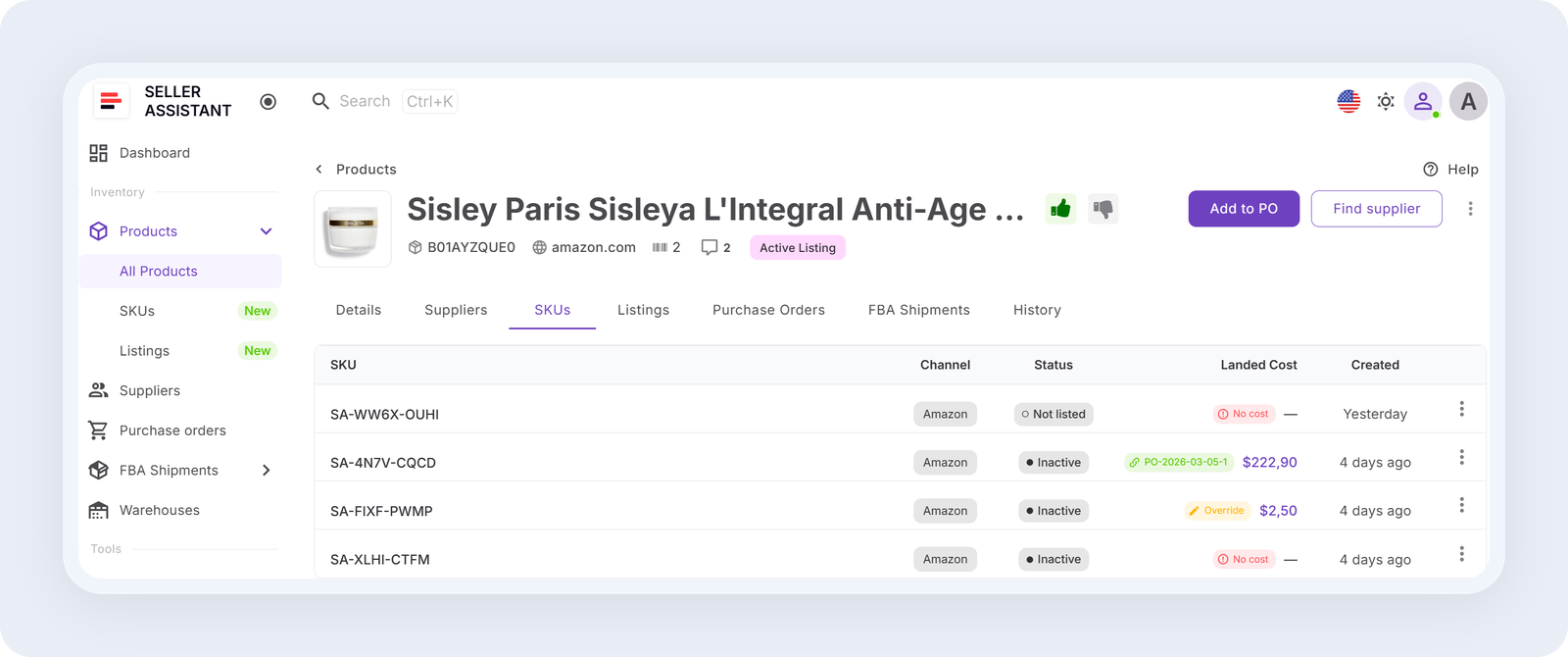Select All Products in the sidebar
Image resolution: width=1568 pixels, height=657 pixels.
(x=180, y=272)
